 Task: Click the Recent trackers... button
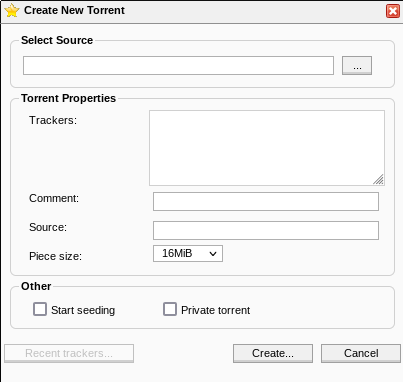[69, 353]
